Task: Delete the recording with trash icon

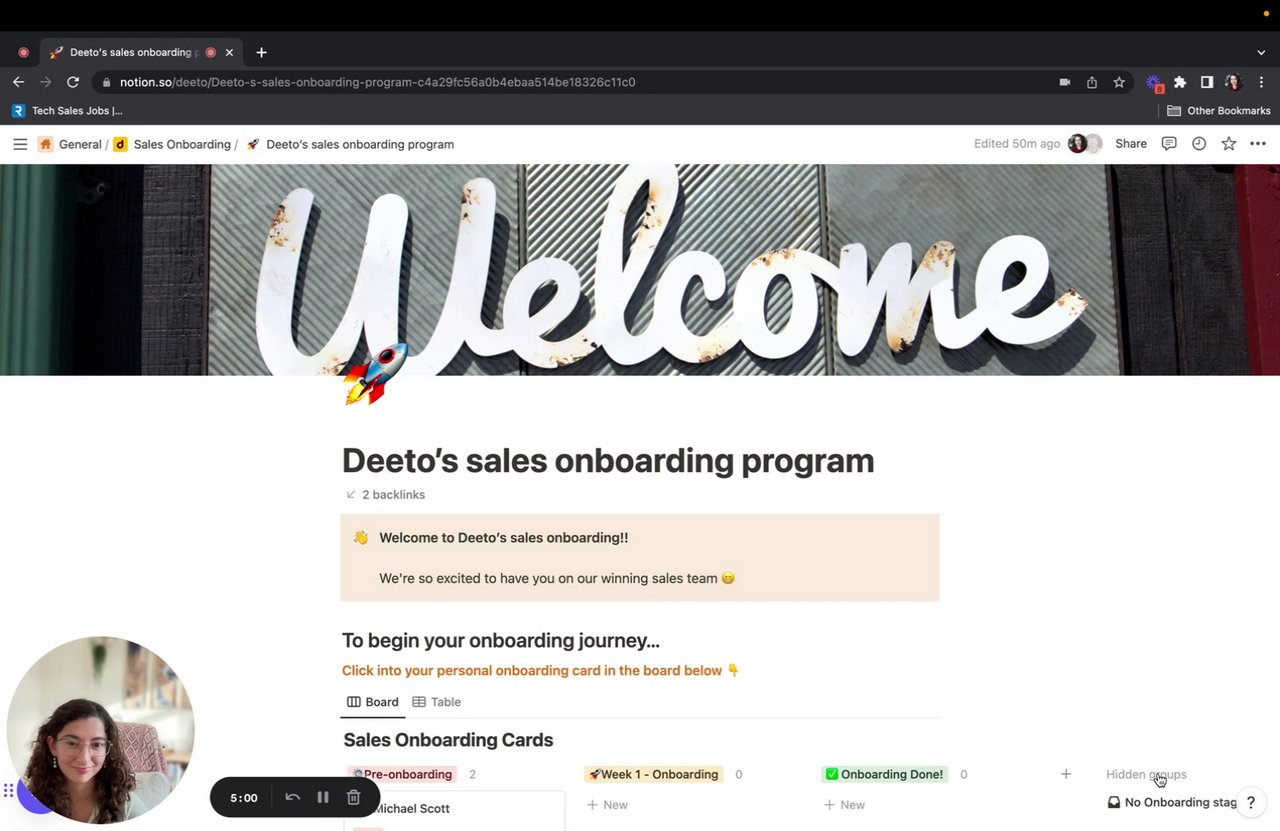Action: pos(353,797)
